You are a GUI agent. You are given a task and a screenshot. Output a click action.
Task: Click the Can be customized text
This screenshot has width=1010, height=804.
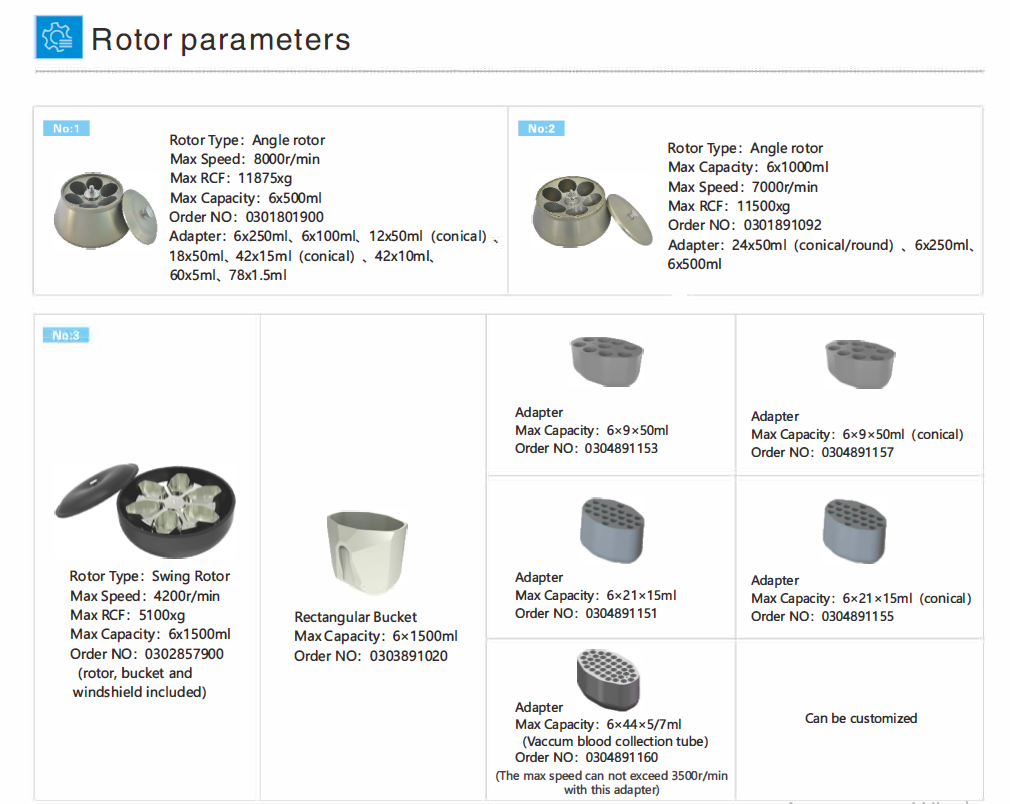pyautogui.click(x=860, y=718)
